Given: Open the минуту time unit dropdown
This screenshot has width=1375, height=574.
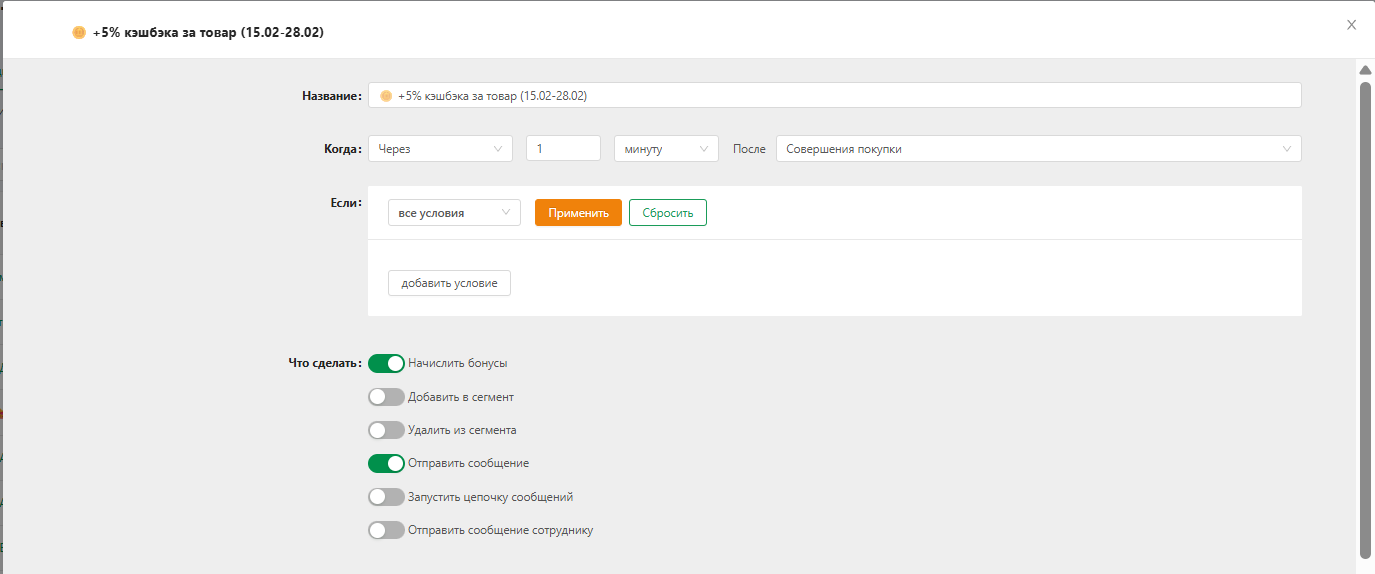Looking at the screenshot, I should point(666,149).
